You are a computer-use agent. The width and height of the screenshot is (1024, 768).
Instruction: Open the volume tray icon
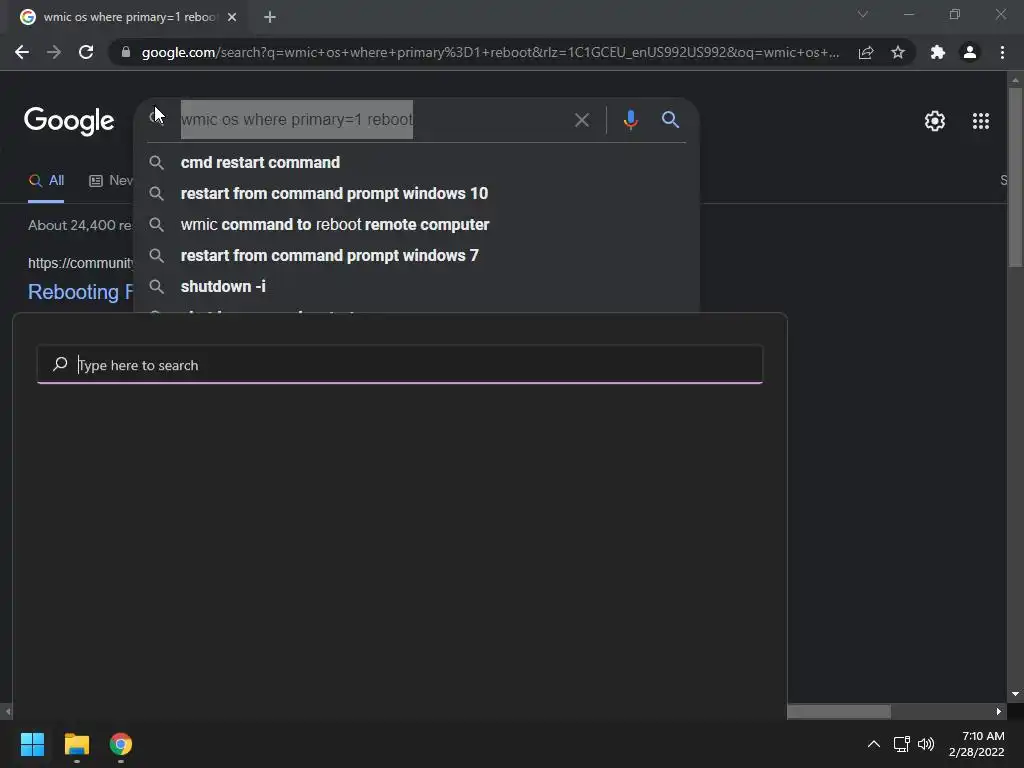click(926, 744)
